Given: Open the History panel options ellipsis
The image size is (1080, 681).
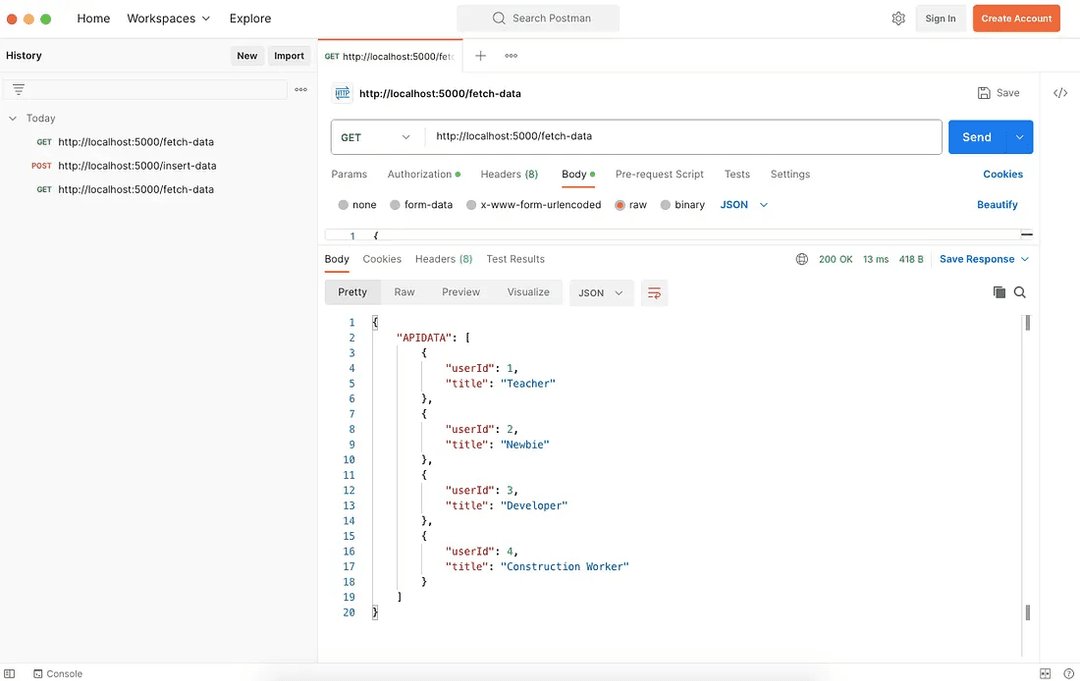Looking at the screenshot, I should tap(301, 90).
